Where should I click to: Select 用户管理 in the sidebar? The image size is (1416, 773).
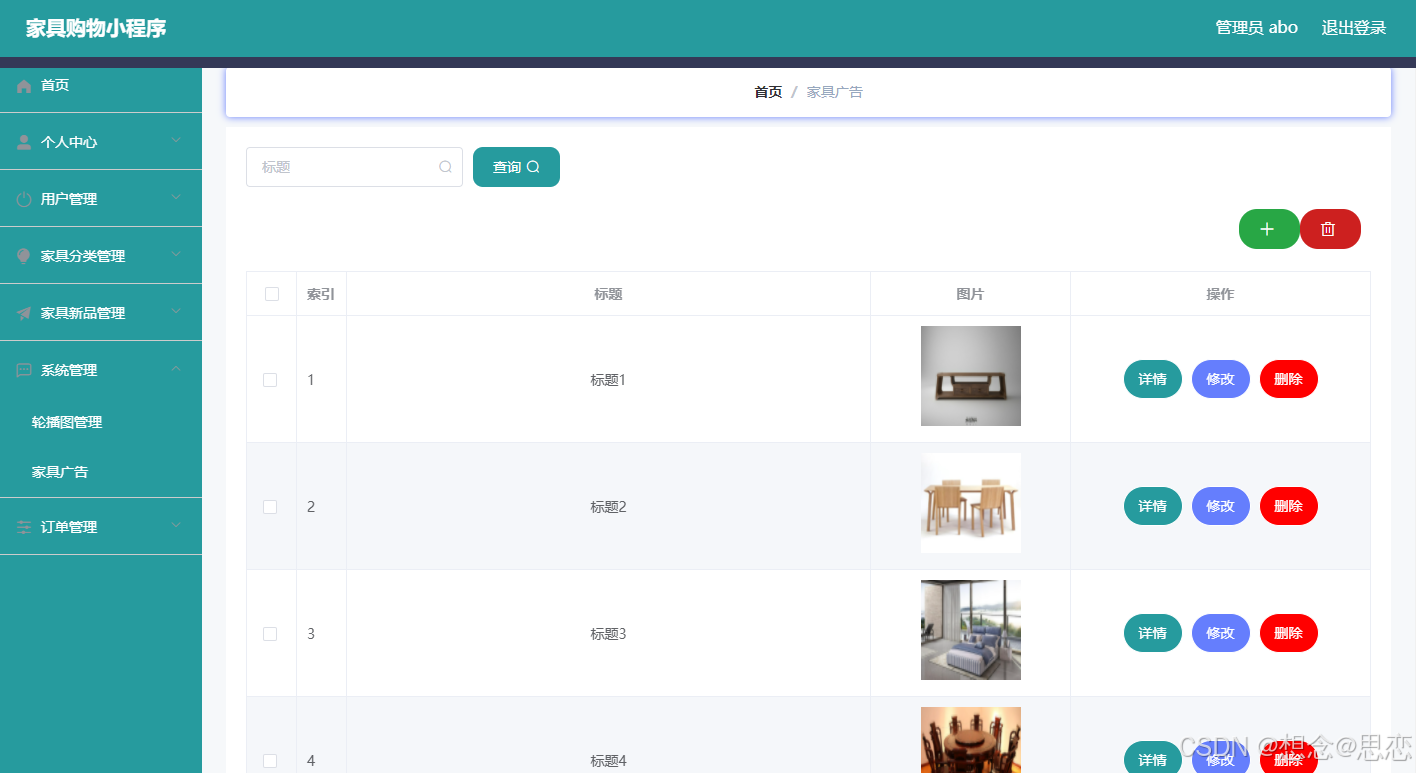(x=101, y=199)
